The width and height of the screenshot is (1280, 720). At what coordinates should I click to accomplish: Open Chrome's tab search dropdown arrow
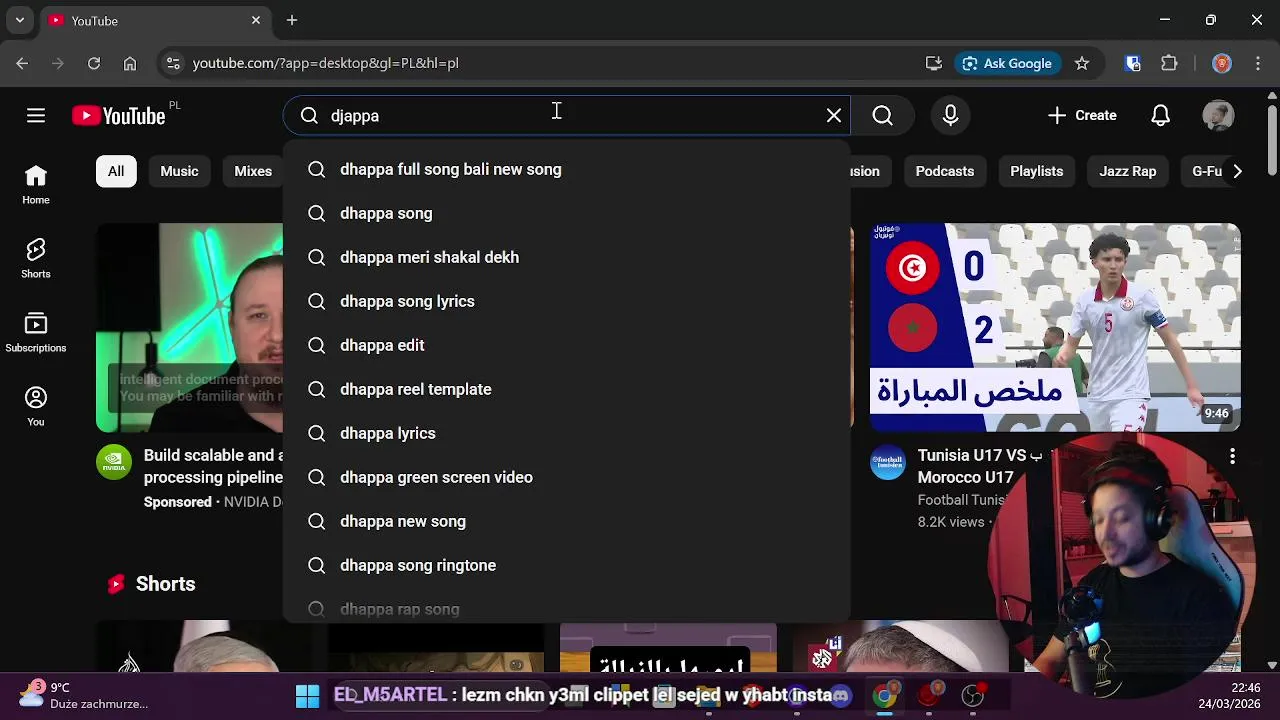[19, 20]
